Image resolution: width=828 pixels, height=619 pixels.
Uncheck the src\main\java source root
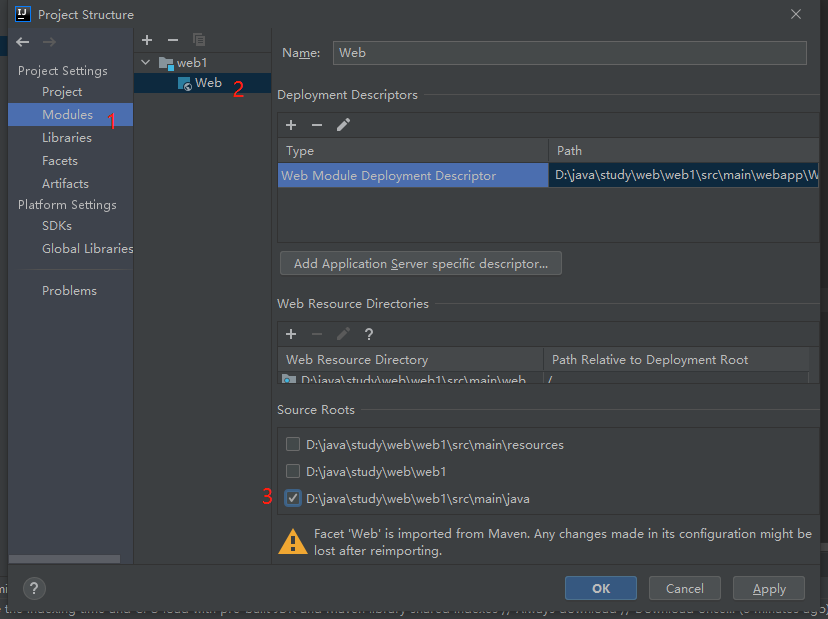(x=293, y=498)
